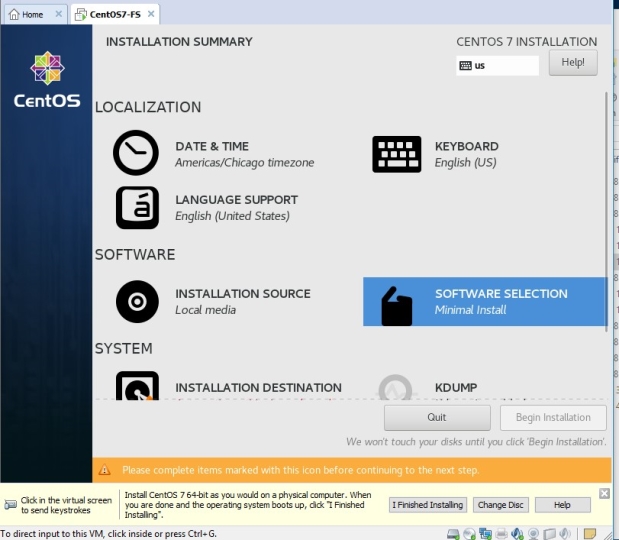
Task: Click the hard disk status icon
Action: coord(455,533)
